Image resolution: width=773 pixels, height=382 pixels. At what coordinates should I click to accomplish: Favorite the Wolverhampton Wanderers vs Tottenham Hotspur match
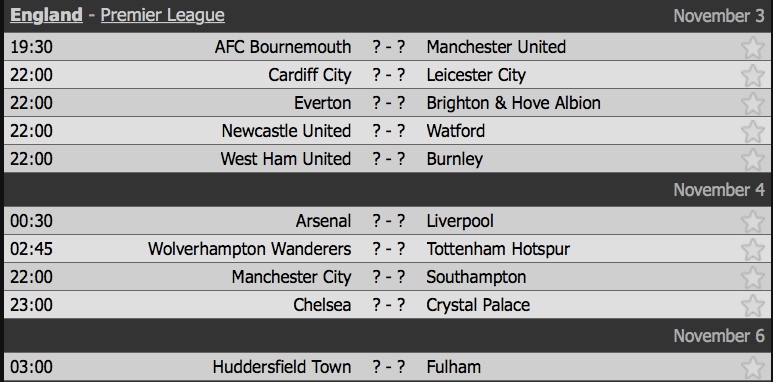pos(752,249)
